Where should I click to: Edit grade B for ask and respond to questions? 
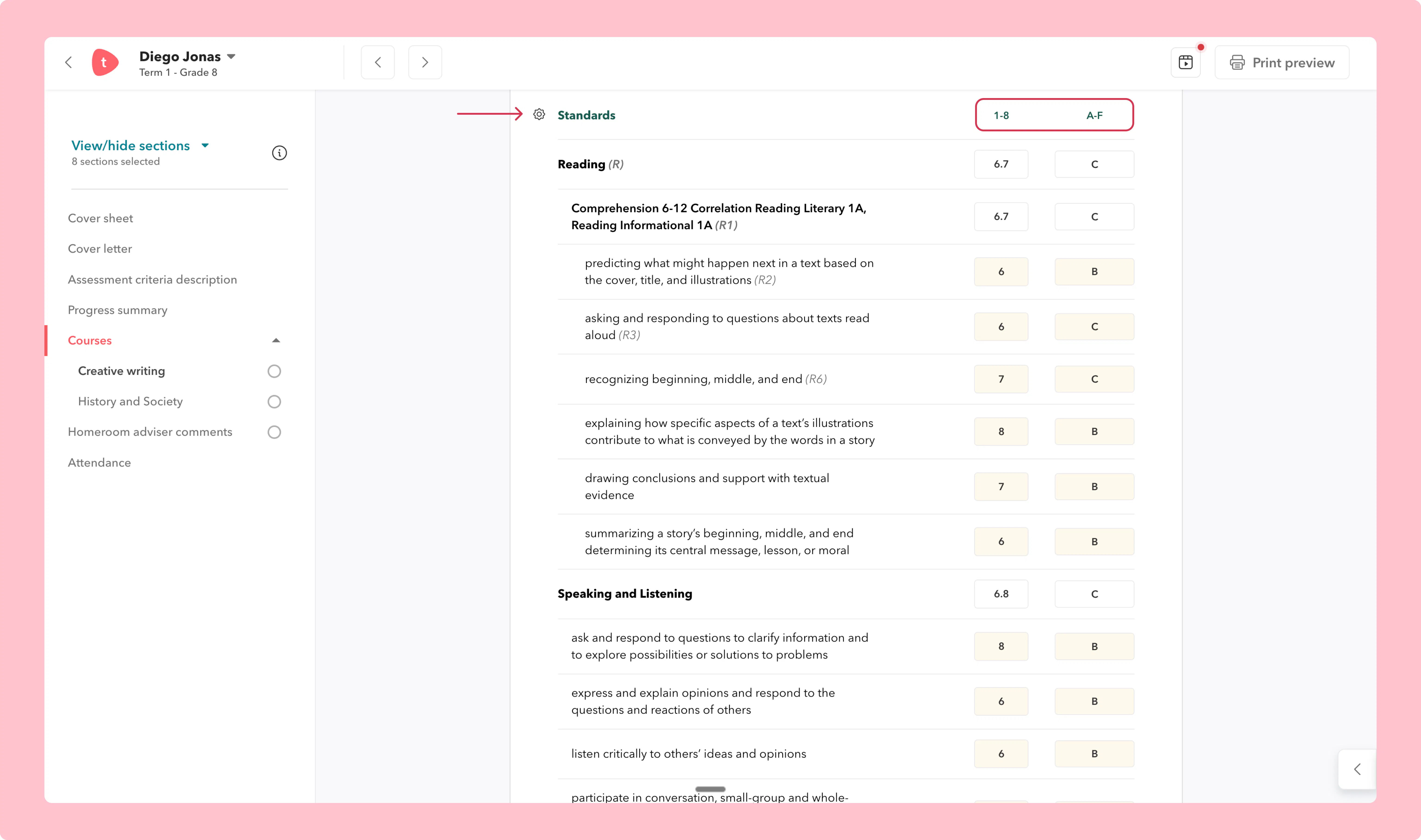pos(1094,646)
